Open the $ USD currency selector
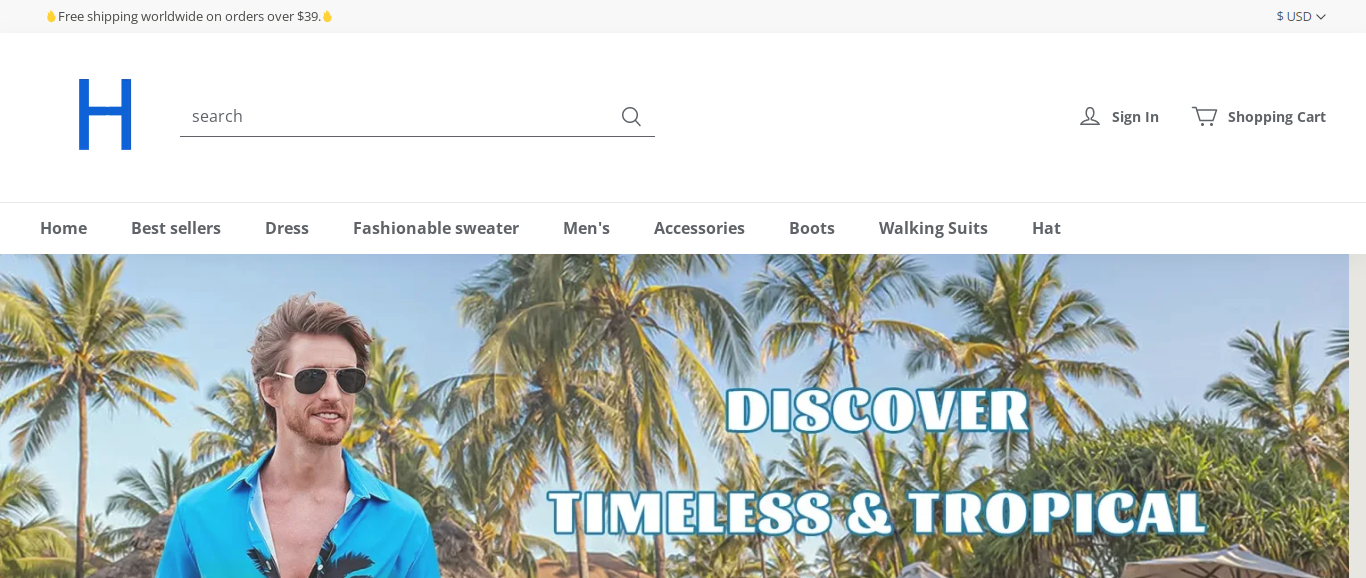This screenshot has height=578, width=1366. pos(1301,16)
